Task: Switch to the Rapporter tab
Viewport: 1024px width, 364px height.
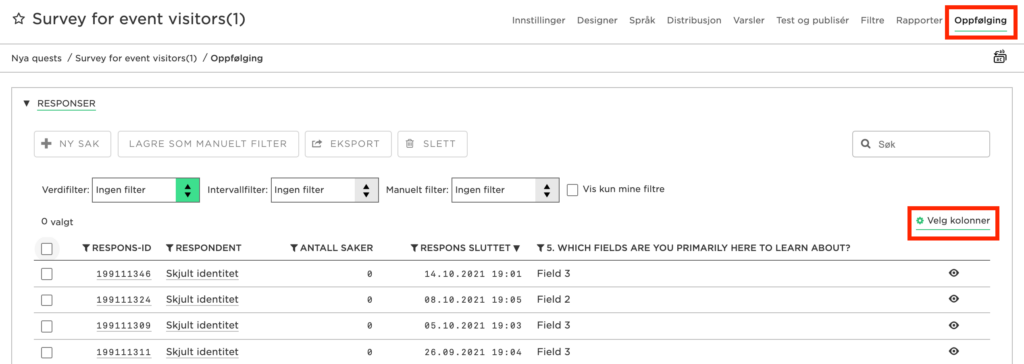Action: pos(919,20)
